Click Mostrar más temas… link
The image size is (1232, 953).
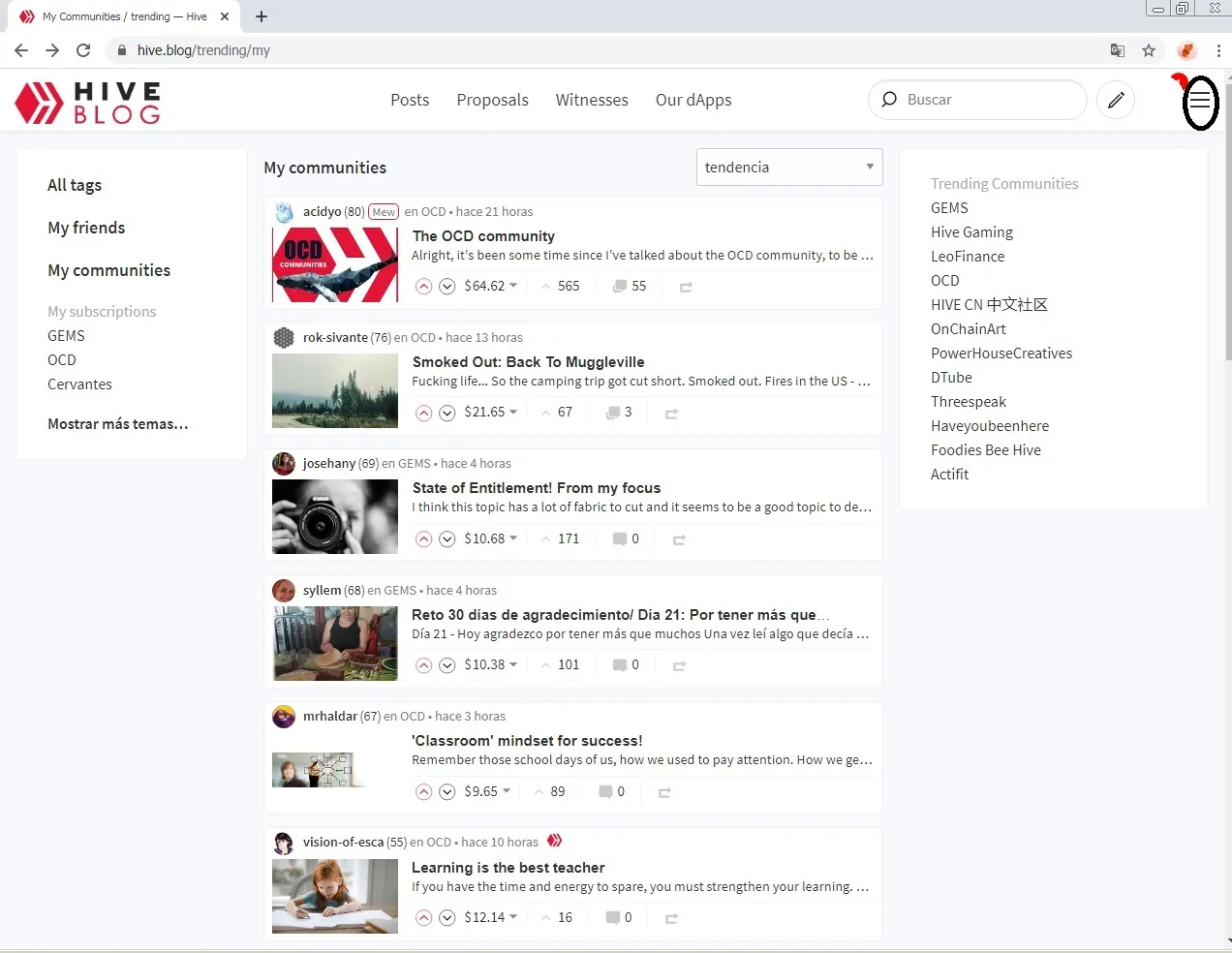[x=118, y=424]
